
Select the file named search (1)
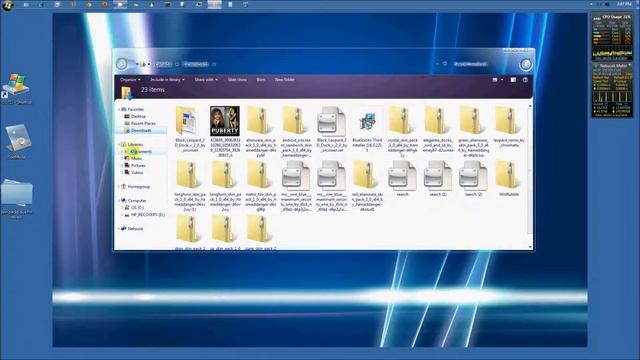coord(438,176)
